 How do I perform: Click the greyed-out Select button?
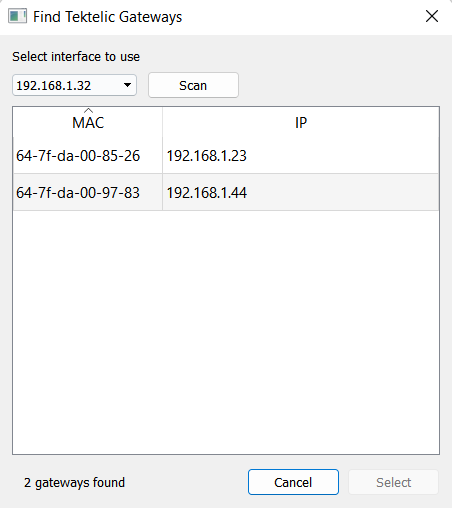(x=393, y=482)
